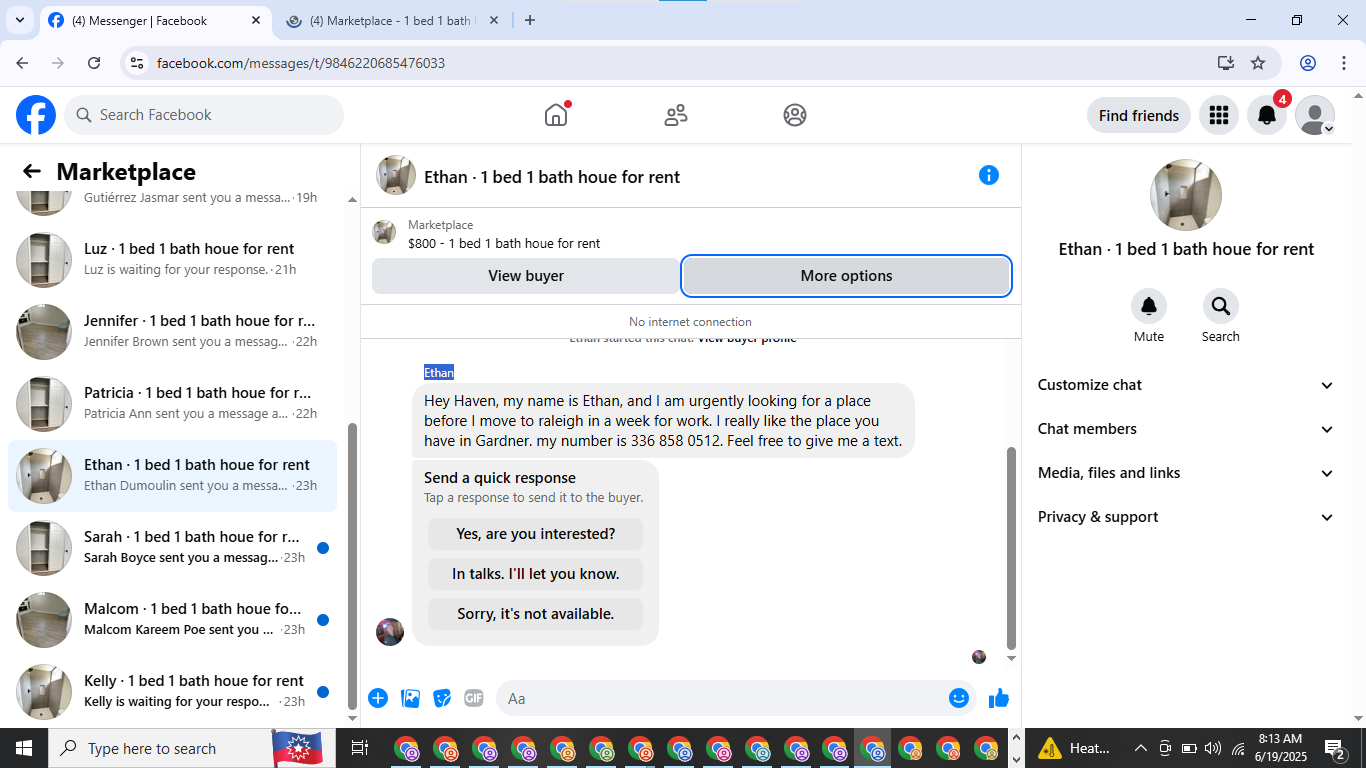Viewport: 1366px width, 768px height.
Task: Open Gutiérrez Jasmar's conversation
Action: (x=173, y=201)
